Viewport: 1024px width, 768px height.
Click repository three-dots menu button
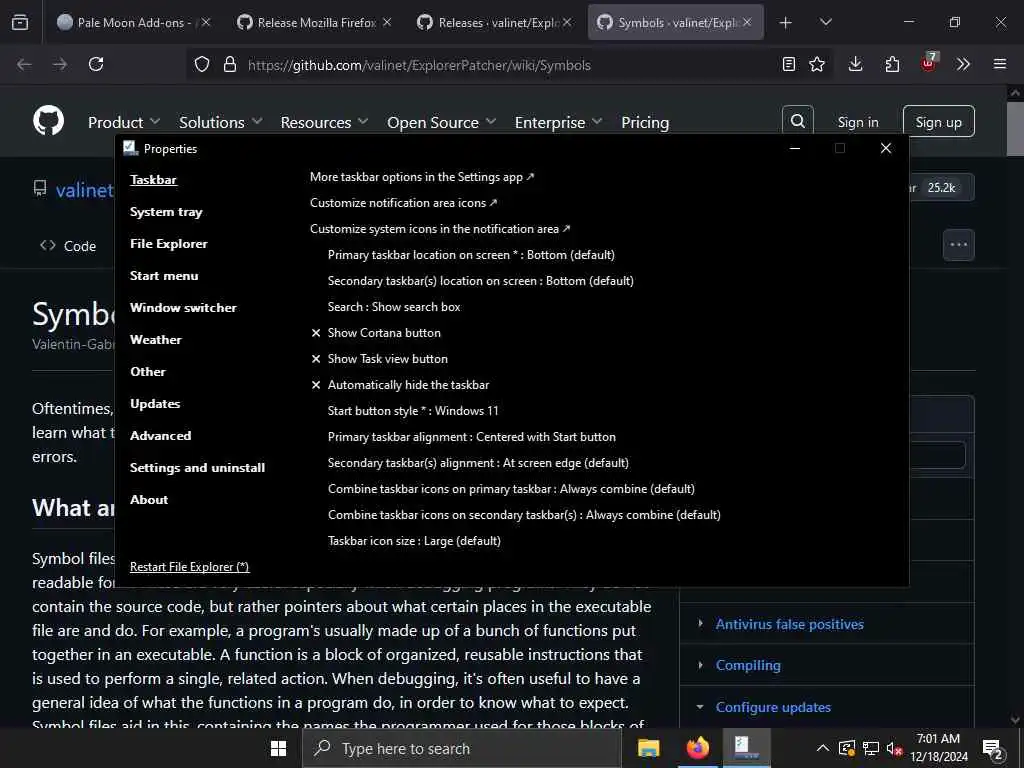[959, 245]
